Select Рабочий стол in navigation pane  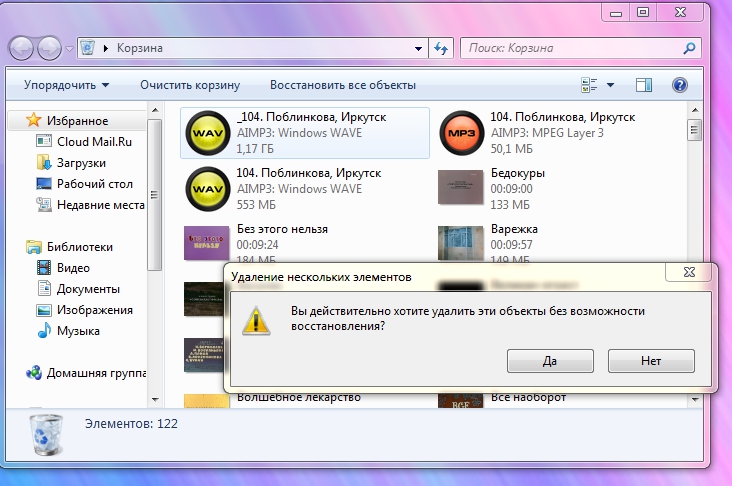(94, 183)
